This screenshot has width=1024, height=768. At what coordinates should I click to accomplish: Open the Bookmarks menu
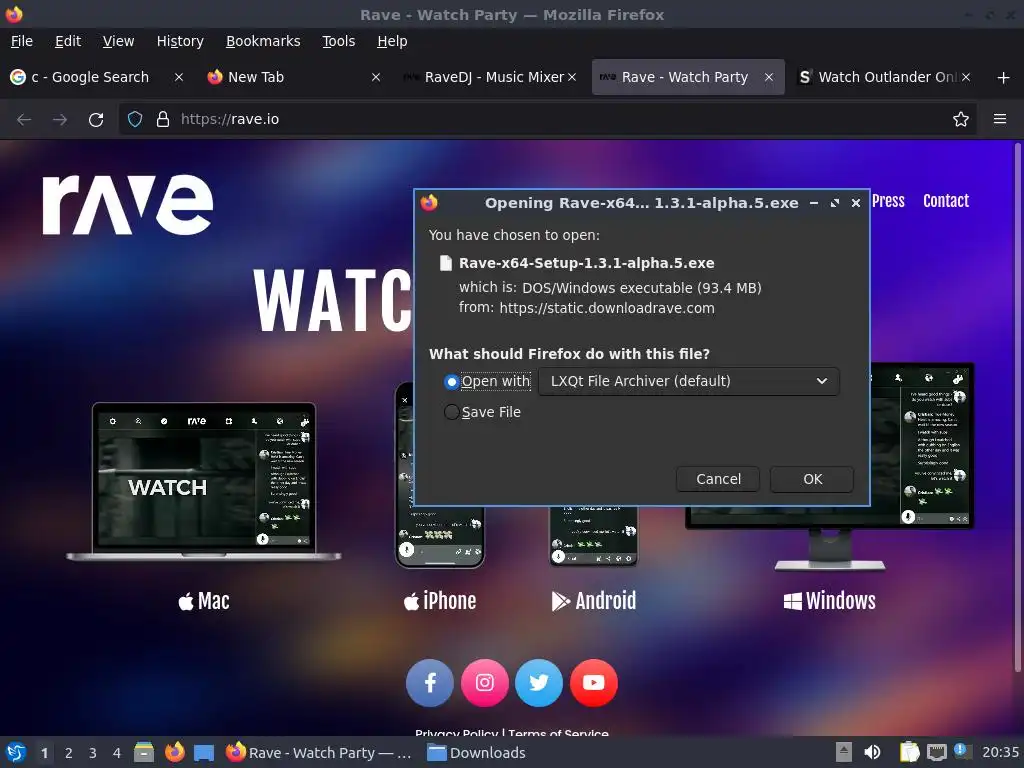(263, 41)
